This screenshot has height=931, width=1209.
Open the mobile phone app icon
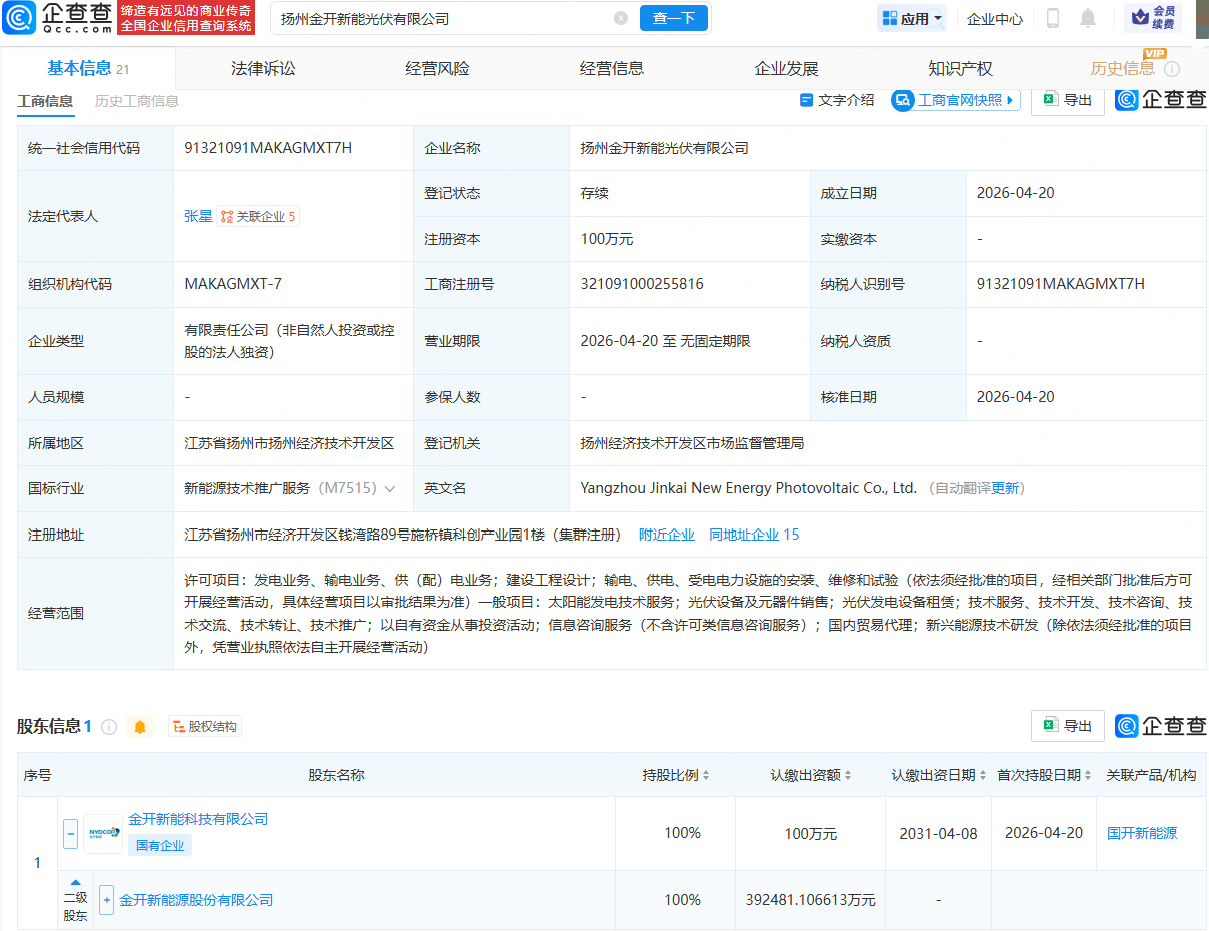click(x=1053, y=18)
